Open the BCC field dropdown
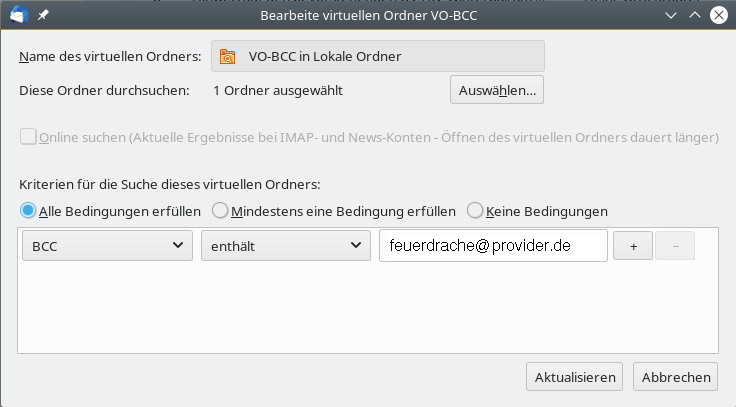 tap(107, 246)
